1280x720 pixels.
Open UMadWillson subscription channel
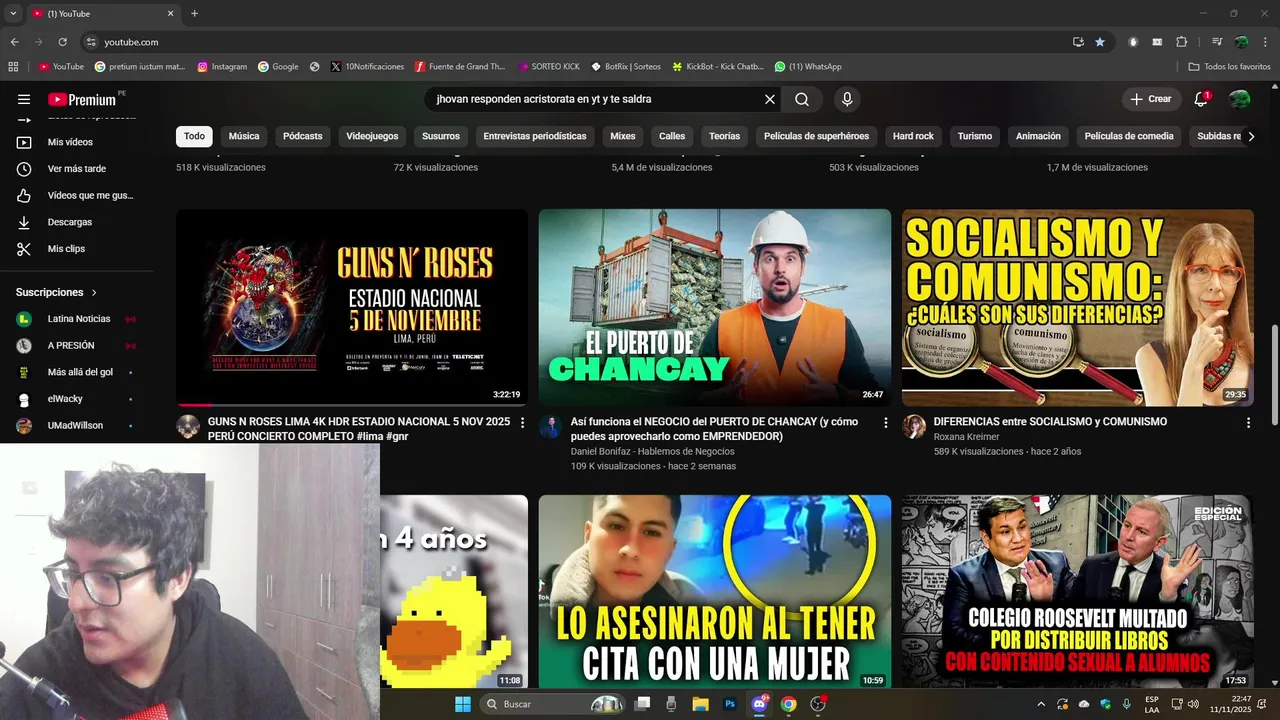click(x=77, y=425)
